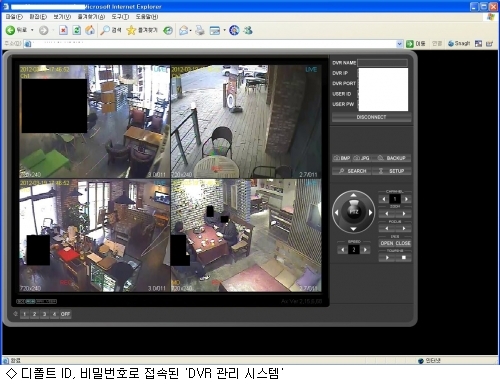Viewport: 500px width, 385px height.
Task: Click the BMP snapshot capture button
Action: (x=342, y=158)
